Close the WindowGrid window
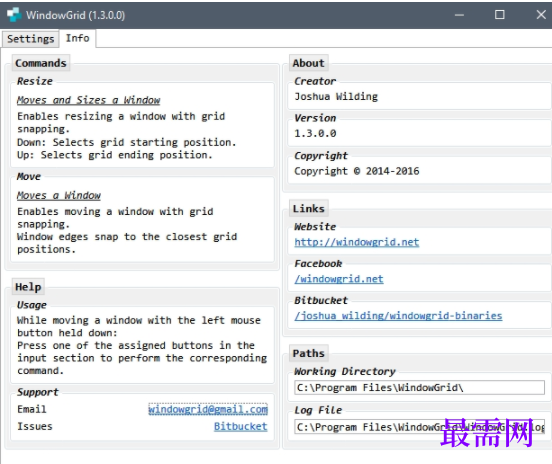Image resolution: width=552 pixels, height=464 pixels. pos(541,15)
